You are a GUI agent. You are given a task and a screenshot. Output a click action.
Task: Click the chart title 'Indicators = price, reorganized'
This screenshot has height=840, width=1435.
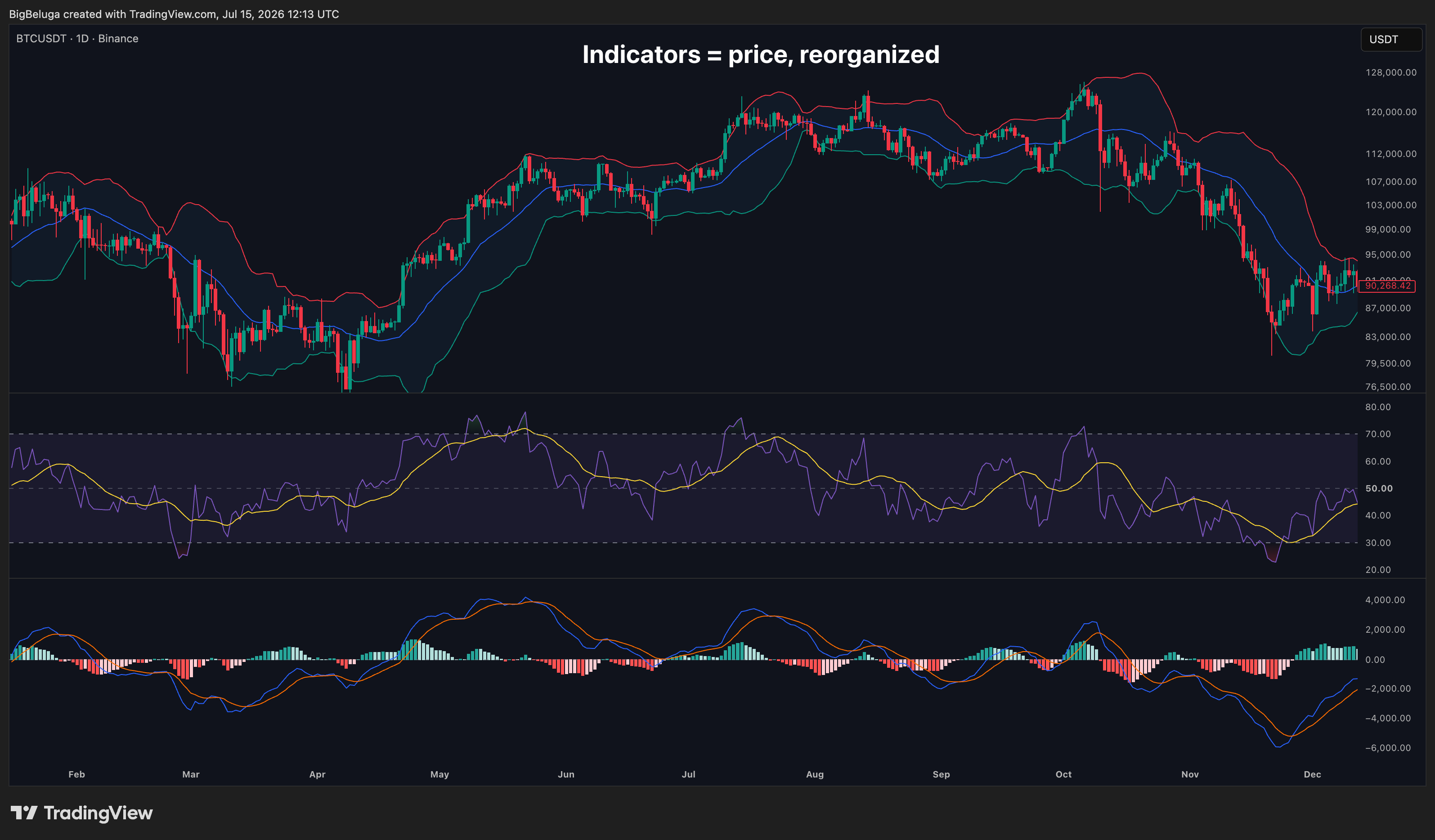(x=761, y=54)
